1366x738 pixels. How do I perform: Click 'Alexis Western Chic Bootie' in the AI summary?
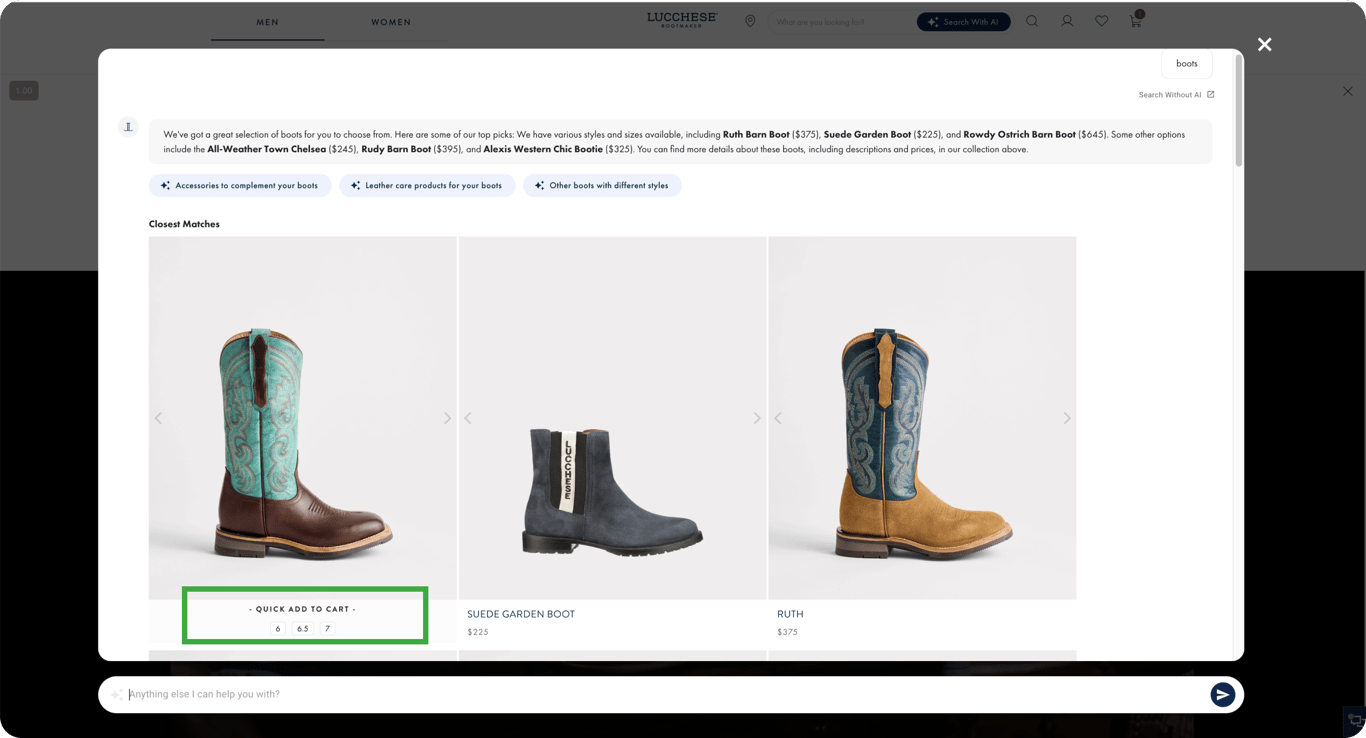click(543, 149)
